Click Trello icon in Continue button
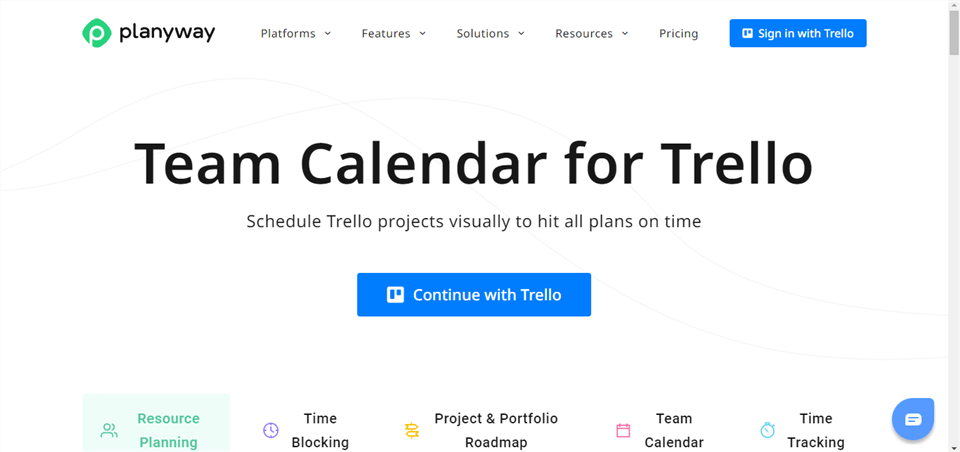Image resolution: width=960 pixels, height=452 pixels. 396,295
